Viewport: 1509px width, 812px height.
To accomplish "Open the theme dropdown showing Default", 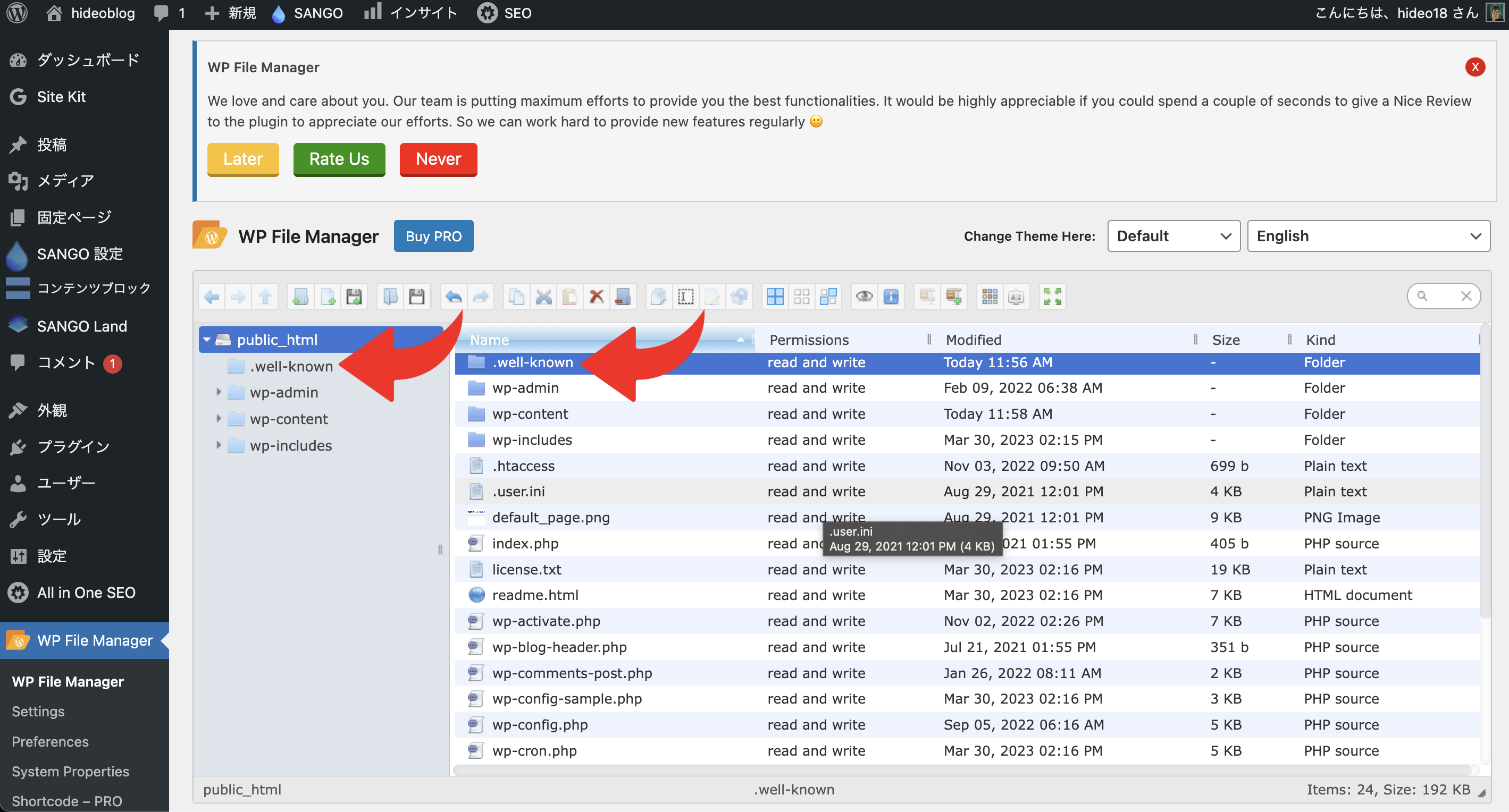I will (x=1173, y=236).
